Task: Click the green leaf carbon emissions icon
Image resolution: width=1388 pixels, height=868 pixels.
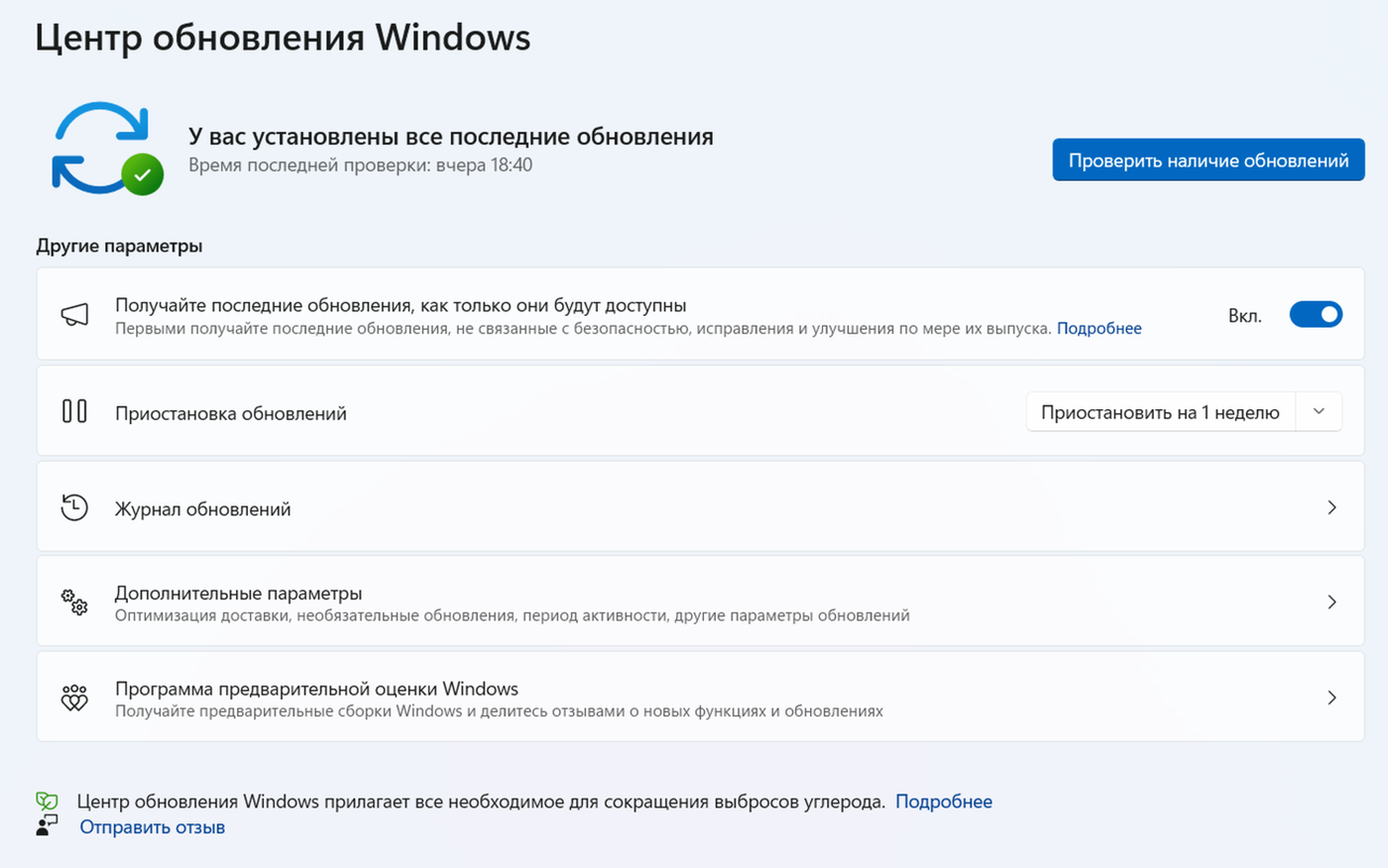Action: pyautogui.click(x=47, y=801)
